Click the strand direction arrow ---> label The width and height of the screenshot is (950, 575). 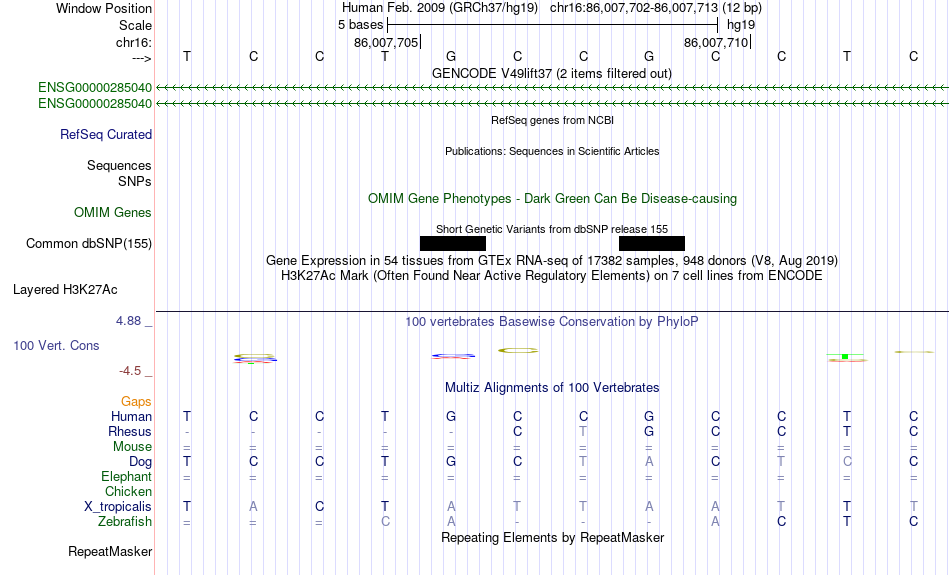(142, 58)
